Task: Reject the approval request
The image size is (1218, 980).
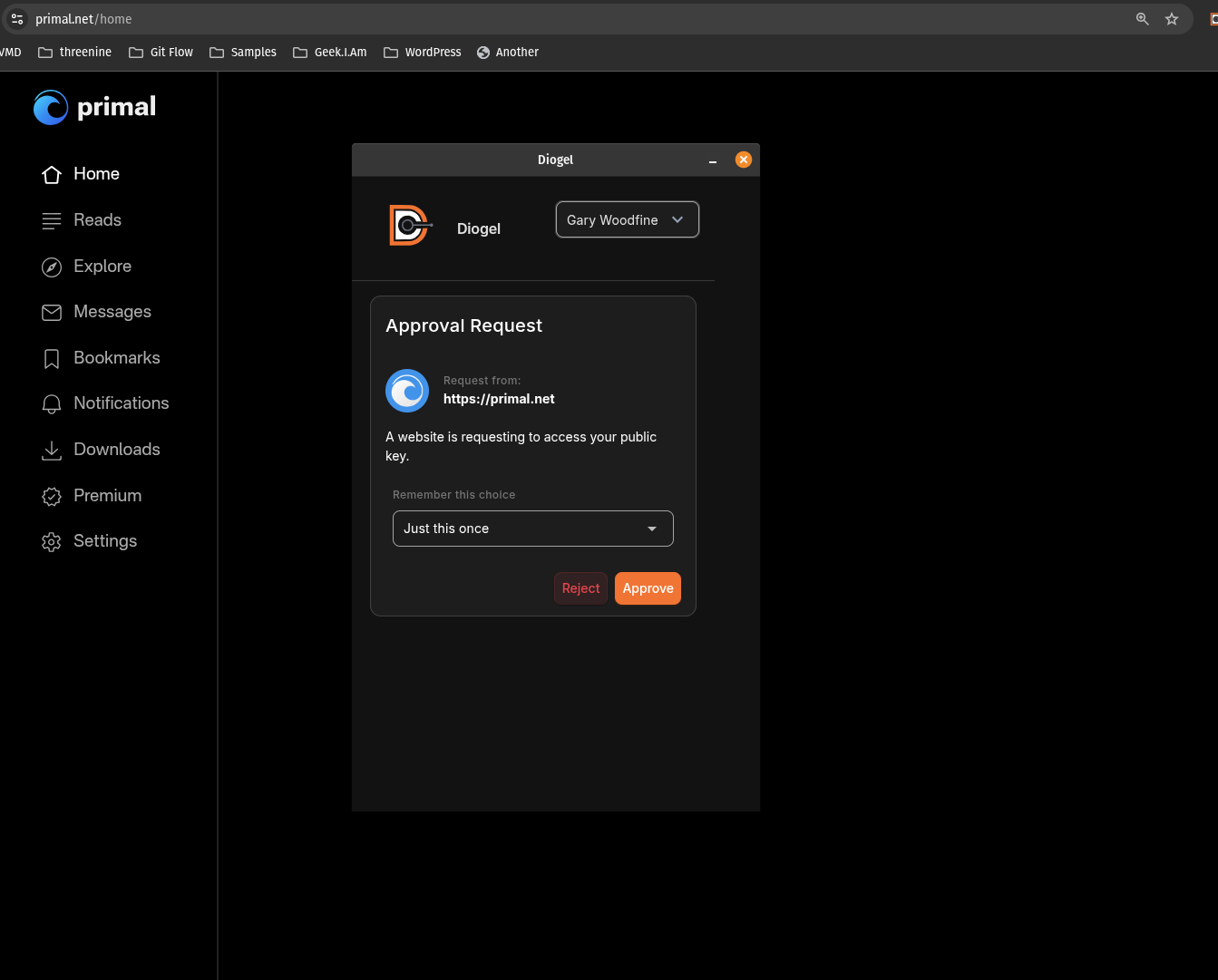Action: click(x=580, y=588)
